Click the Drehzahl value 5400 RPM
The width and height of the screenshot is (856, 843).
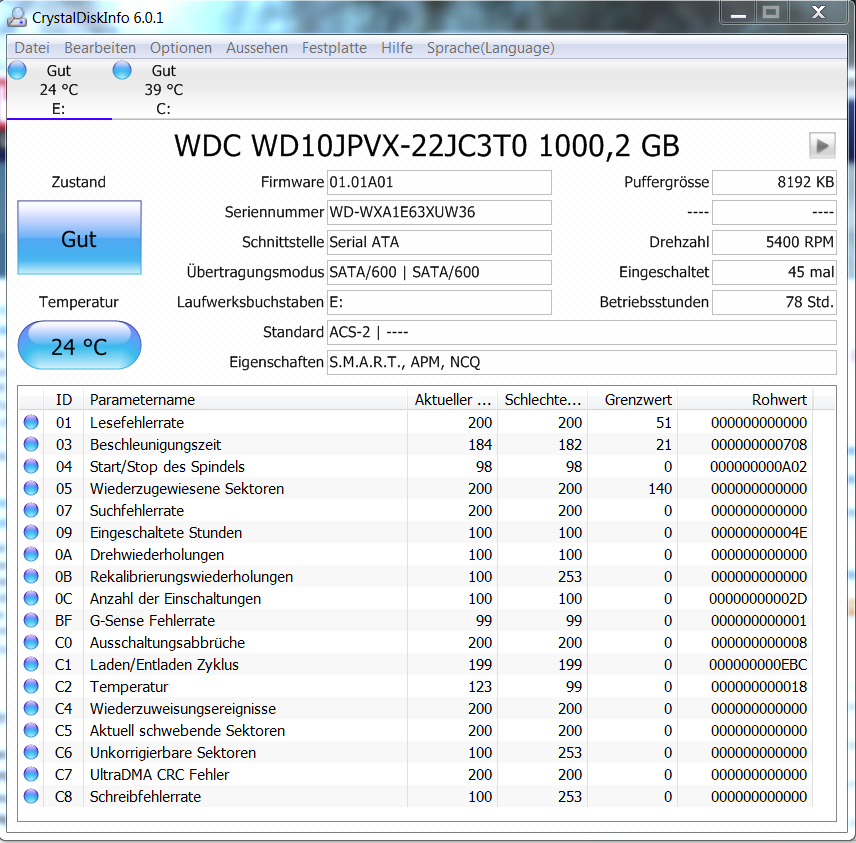pos(774,242)
